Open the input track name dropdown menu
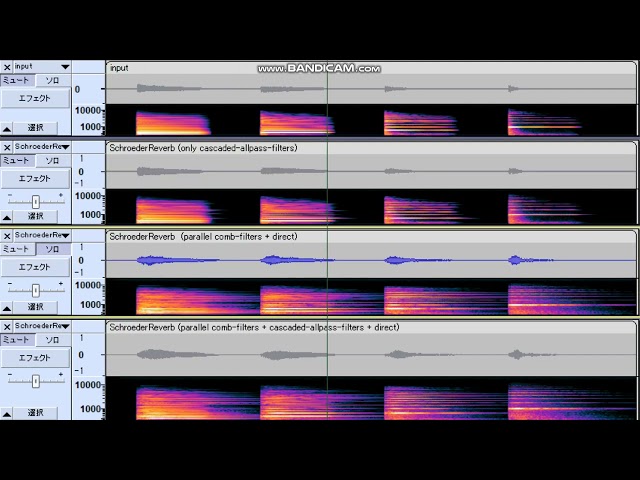 42,67
